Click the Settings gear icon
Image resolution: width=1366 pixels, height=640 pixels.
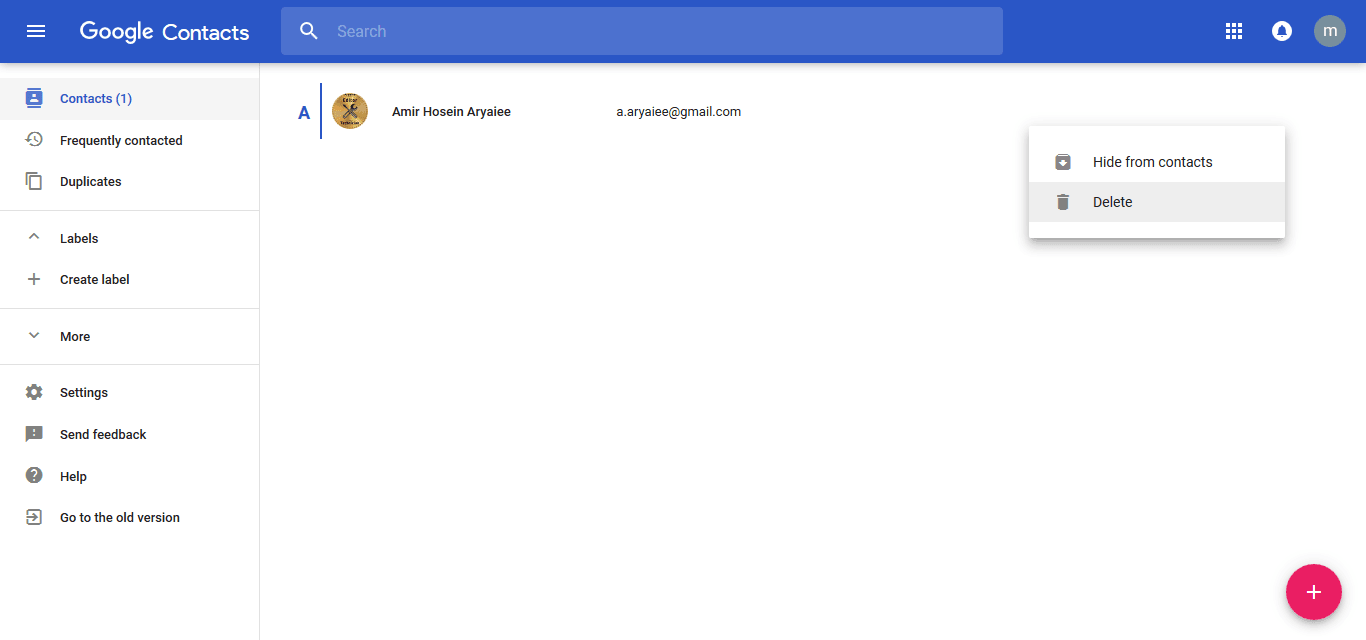34,392
